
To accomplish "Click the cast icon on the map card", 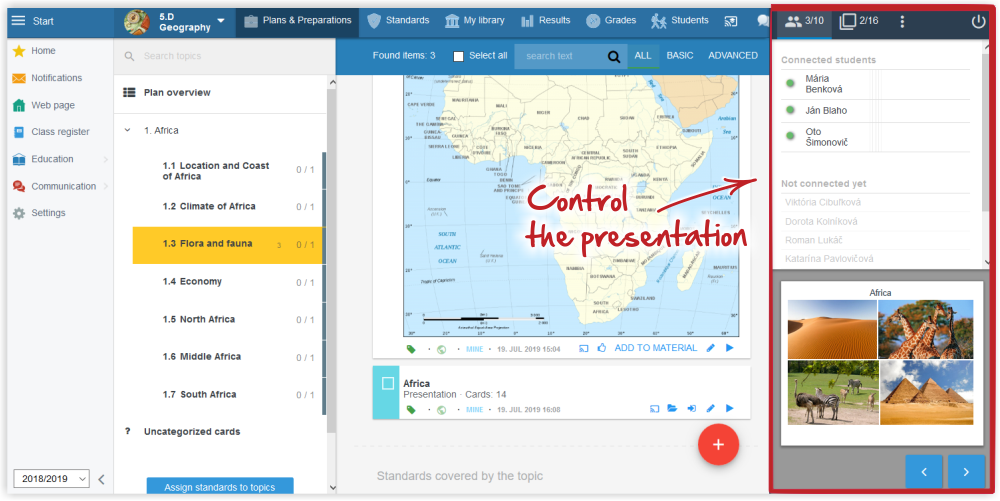I will tap(583, 349).
